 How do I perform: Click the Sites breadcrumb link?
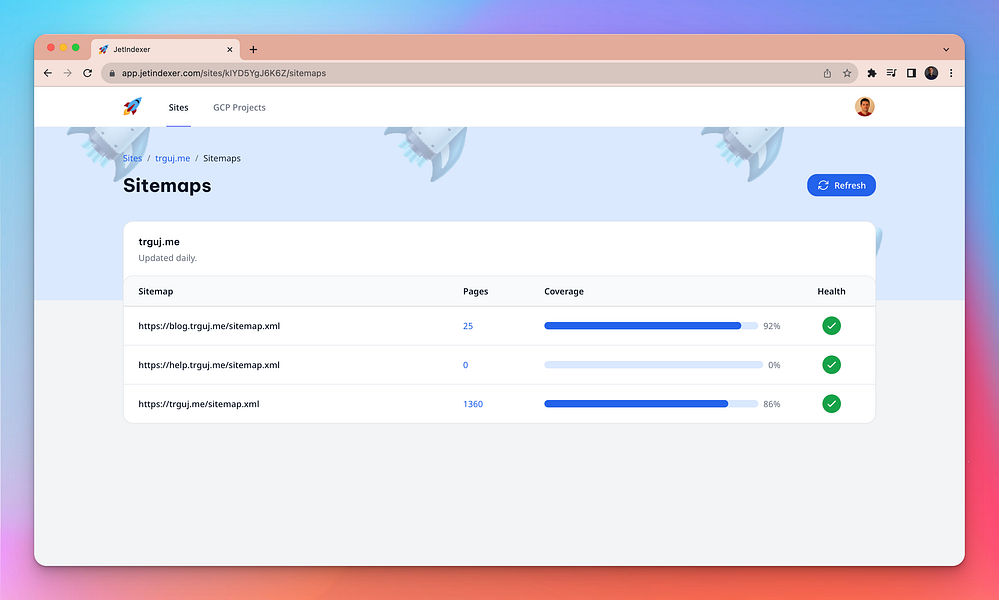[133, 159]
